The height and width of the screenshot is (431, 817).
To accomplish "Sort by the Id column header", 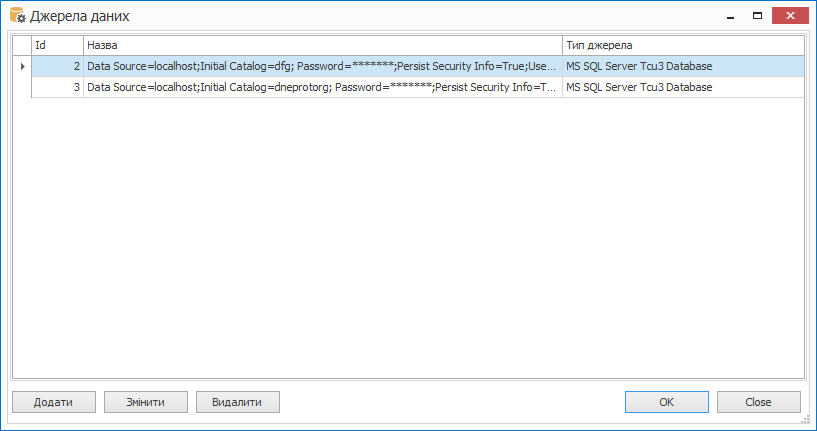I will [x=57, y=45].
